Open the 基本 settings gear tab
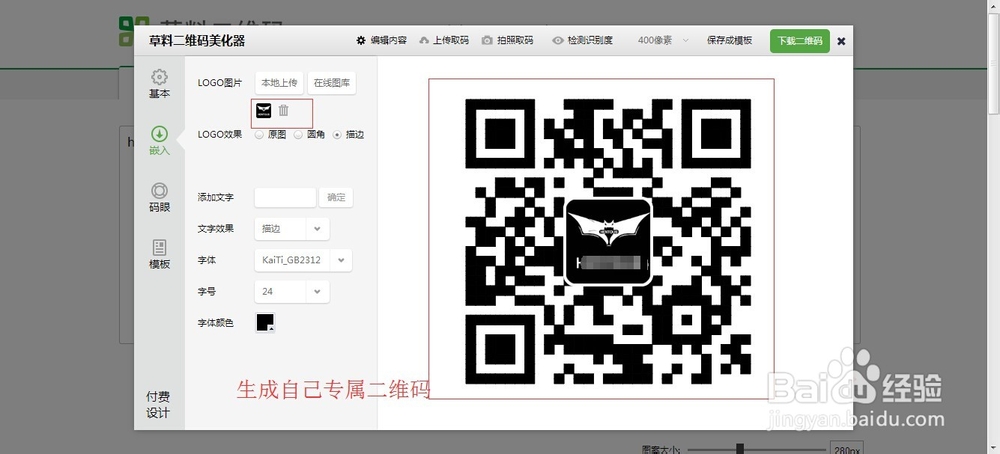Image resolution: width=1000 pixels, height=454 pixels. [x=159, y=84]
